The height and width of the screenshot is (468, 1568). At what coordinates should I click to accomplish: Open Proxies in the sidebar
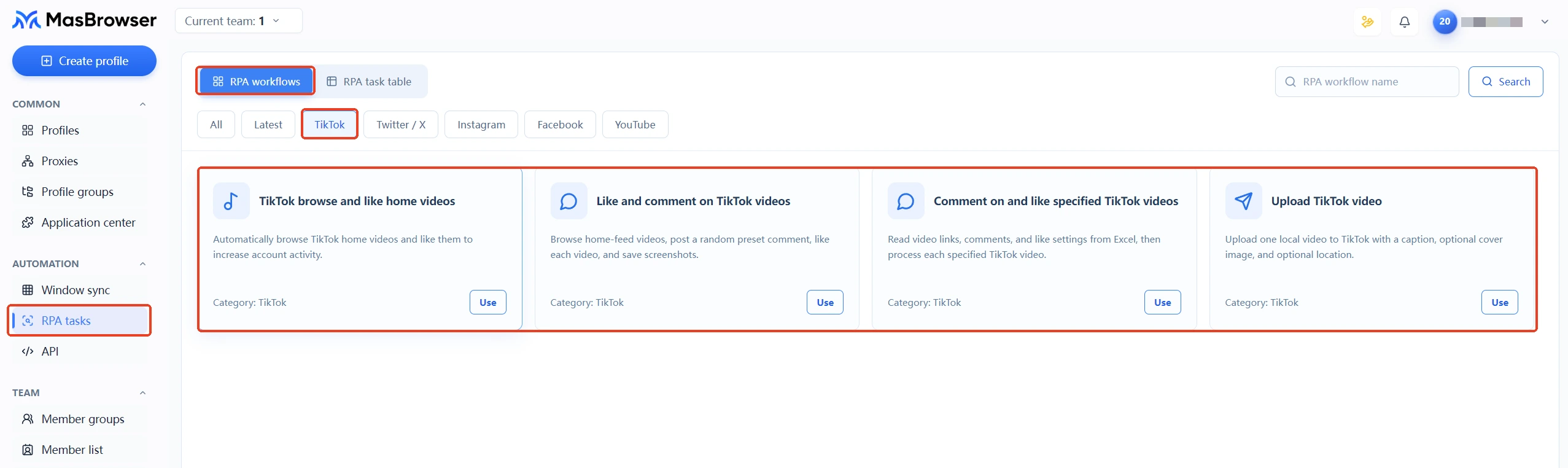point(79,161)
